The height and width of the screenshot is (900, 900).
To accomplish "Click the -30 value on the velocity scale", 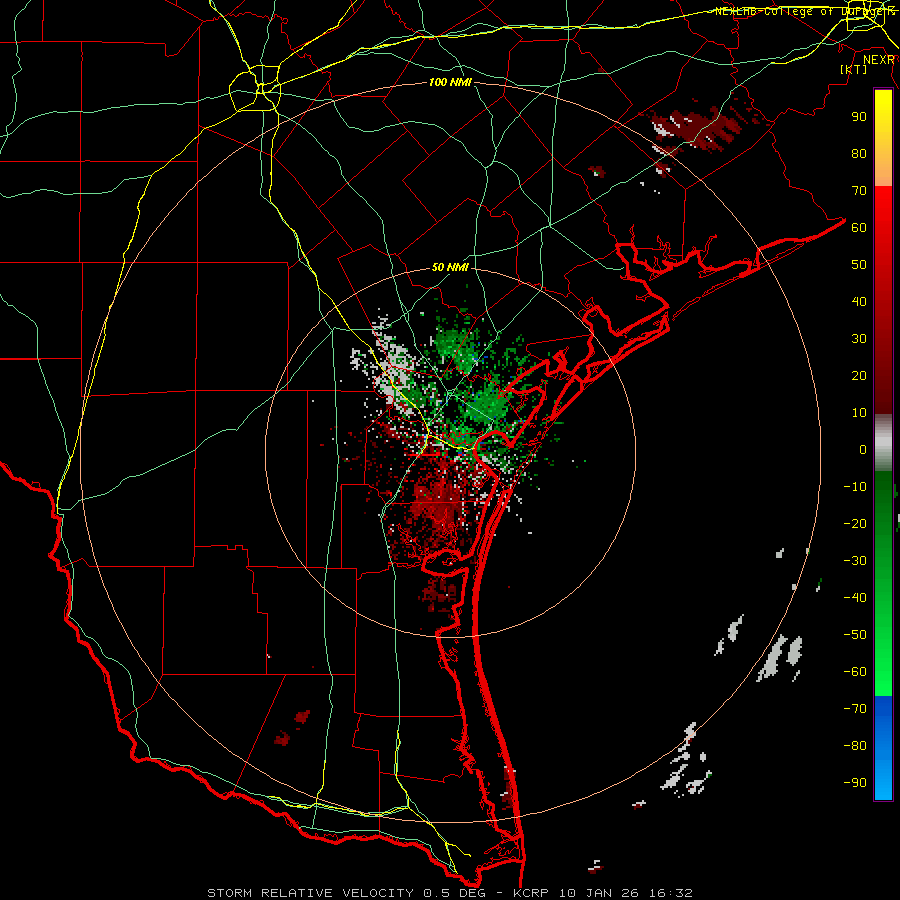I will pos(855,561).
